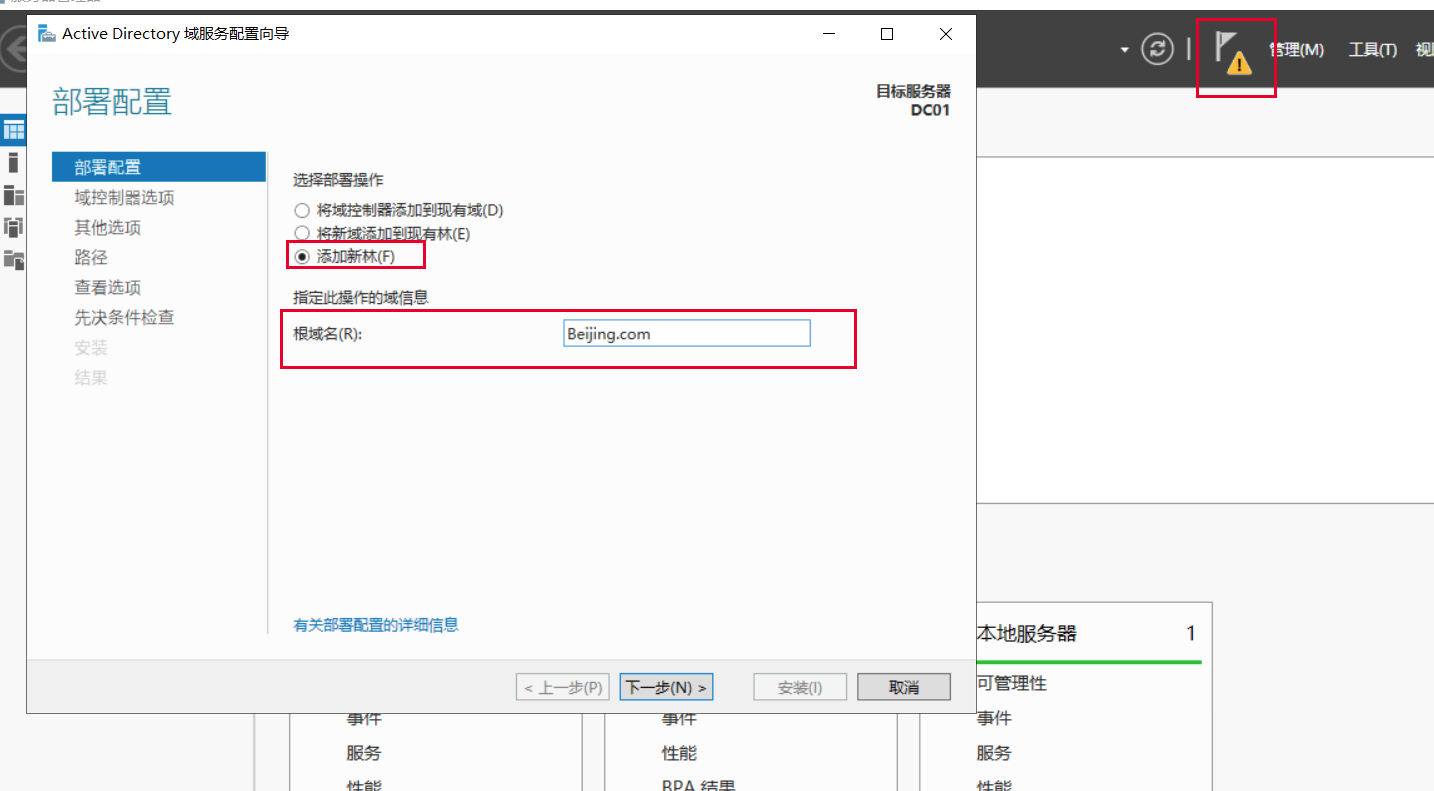
Task: Open the 管理(M) menu
Action: pos(1296,50)
